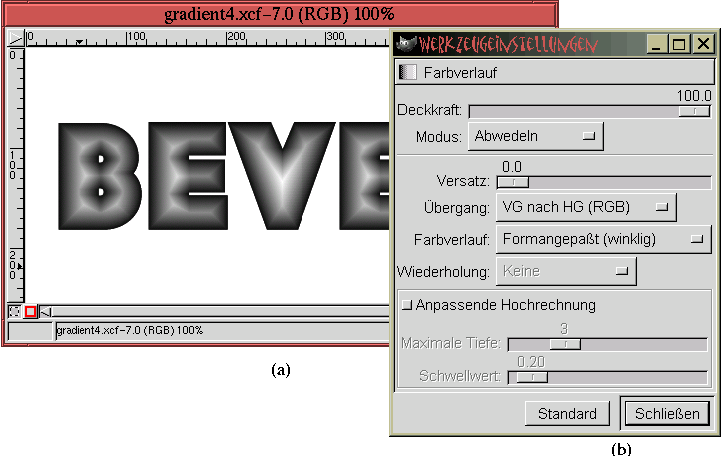Open the Farbverlauf Formangepaßt (winklig) dropdown
721x456 pixels.
[603, 239]
